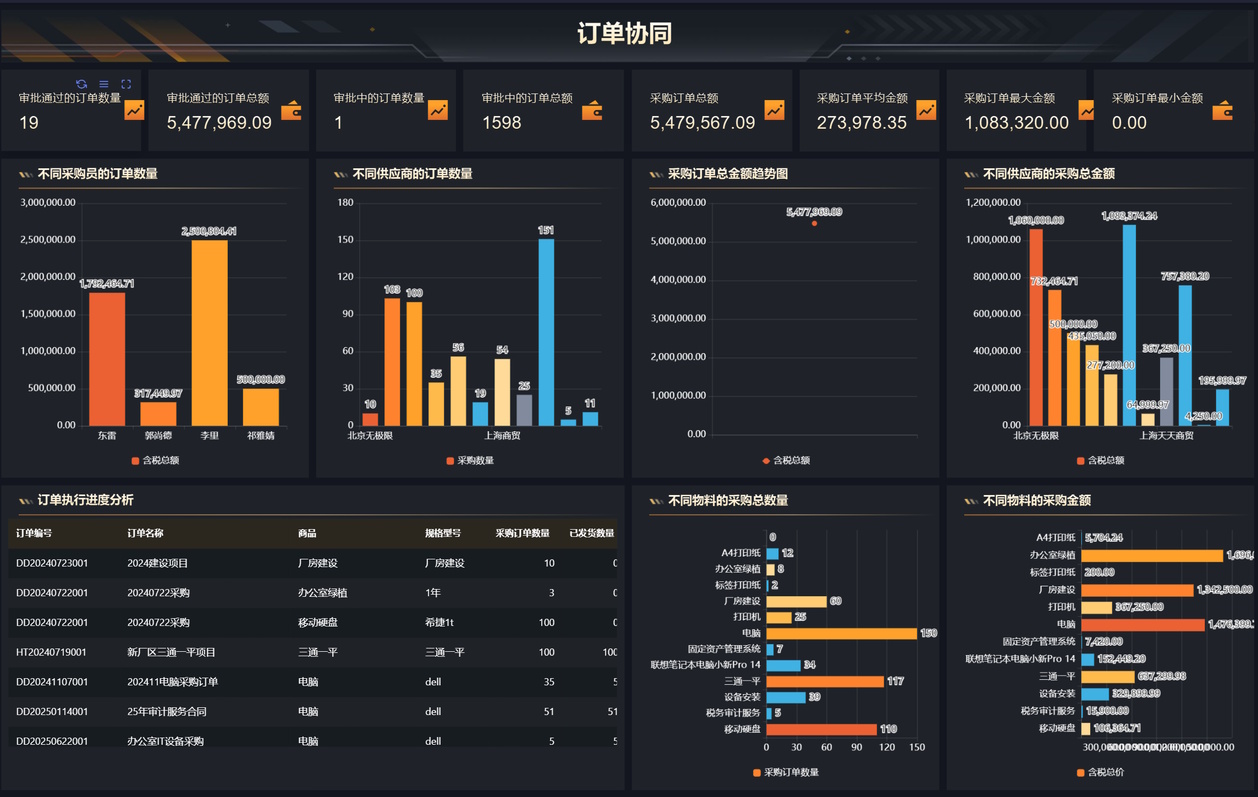Viewport: 1258px width, 797px height.
Task: Click the trend icon on 采购订单平均金额 card
Action: tap(926, 110)
